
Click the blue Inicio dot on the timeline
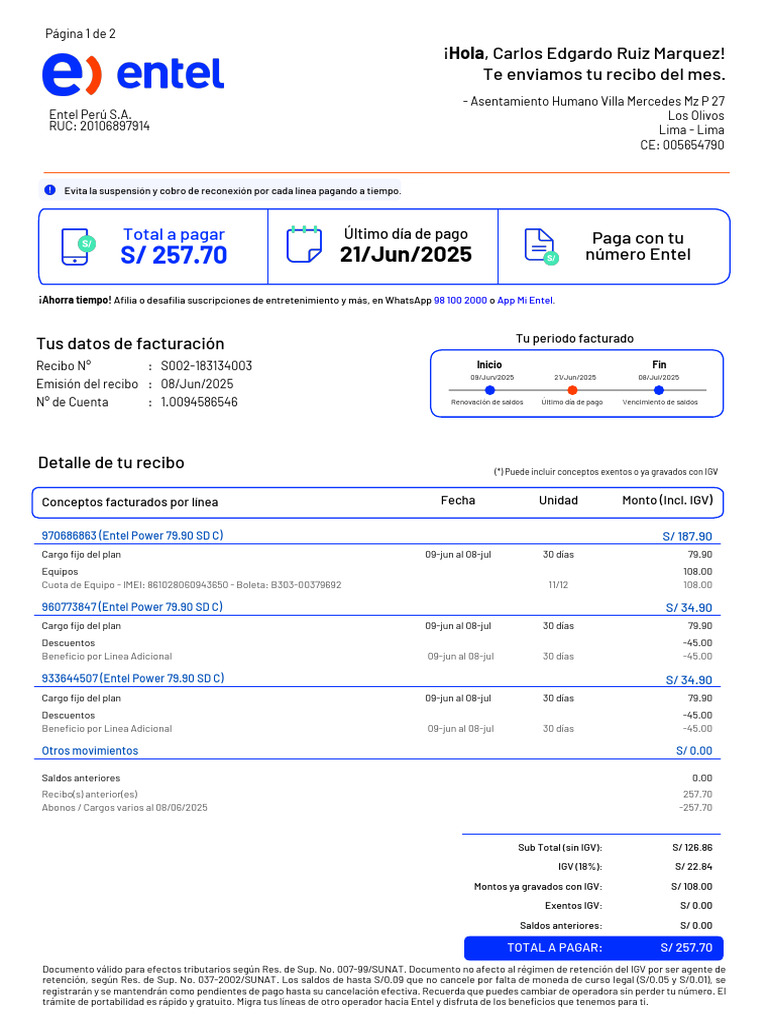pyautogui.click(x=490, y=390)
